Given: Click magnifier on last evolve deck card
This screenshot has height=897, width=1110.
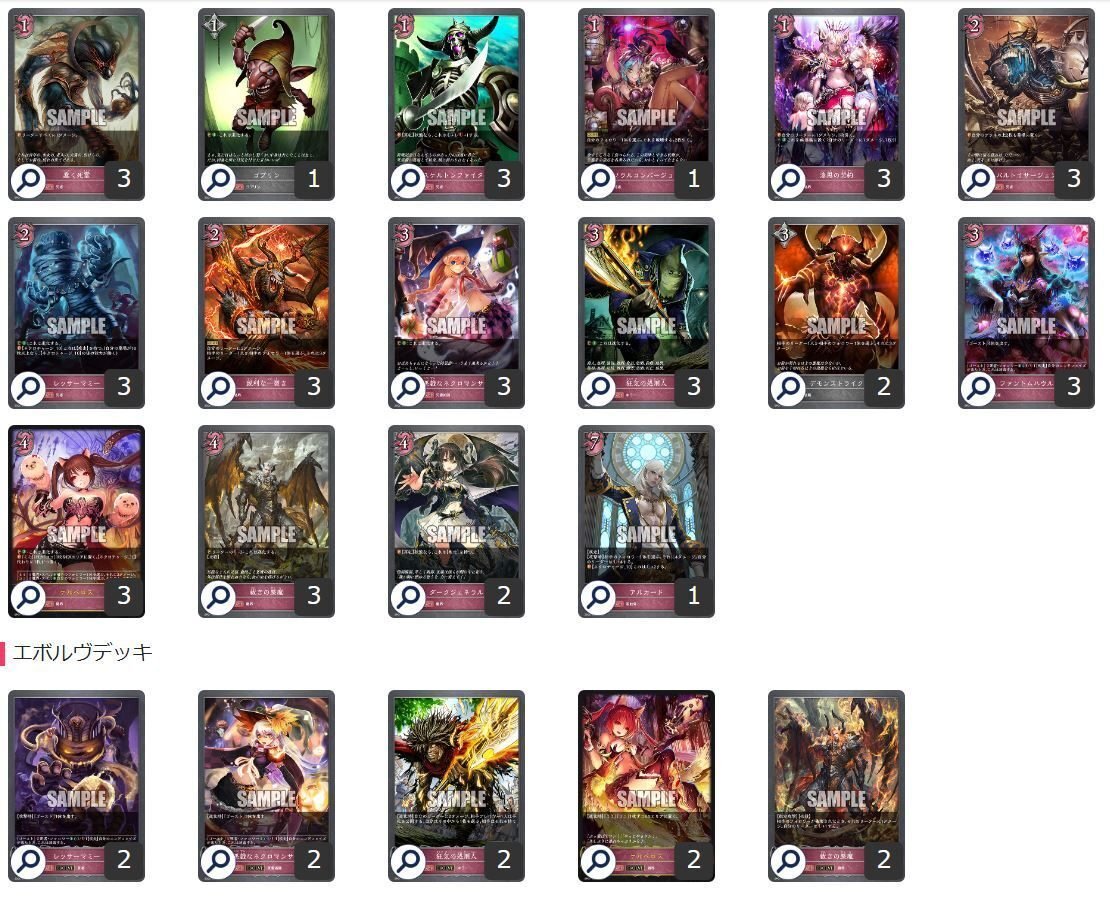Looking at the screenshot, I should 788,862.
